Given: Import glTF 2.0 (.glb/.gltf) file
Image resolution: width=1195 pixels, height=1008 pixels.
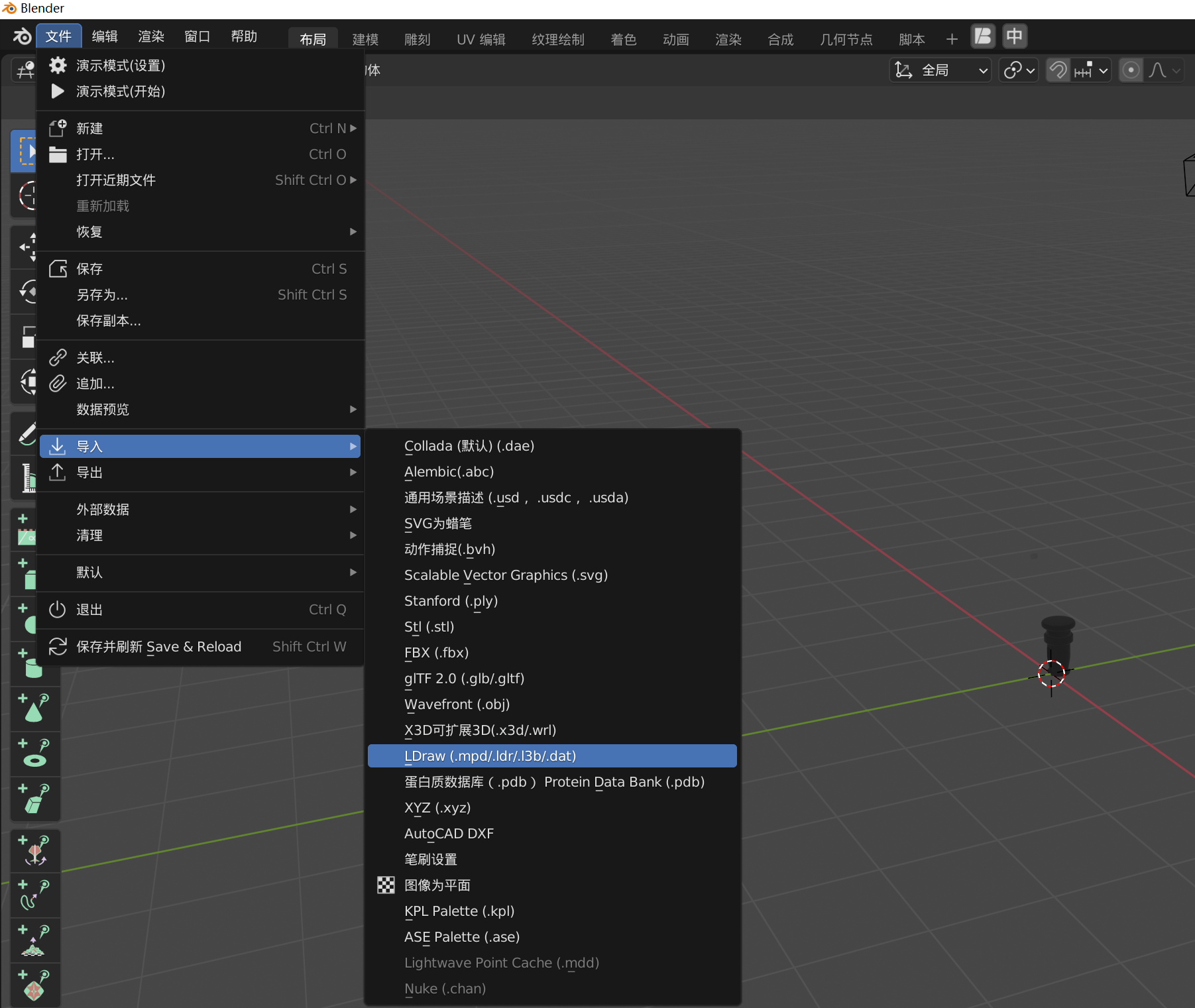Looking at the screenshot, I should tap(552, 678).
